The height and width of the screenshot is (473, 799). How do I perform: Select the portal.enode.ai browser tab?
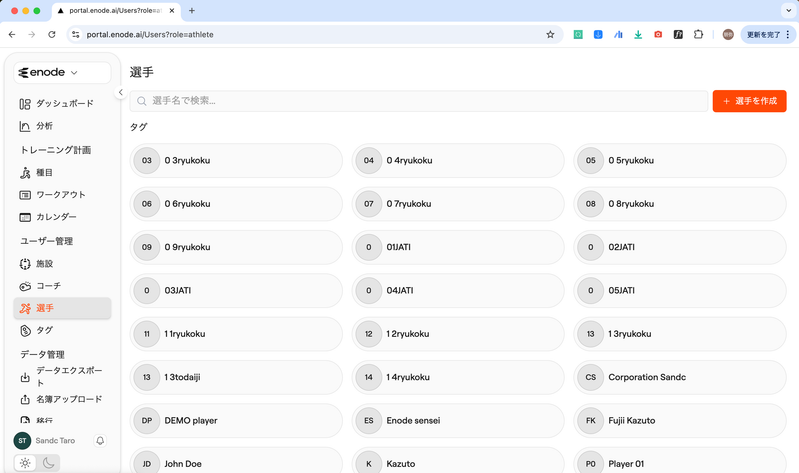pos(116,11)
